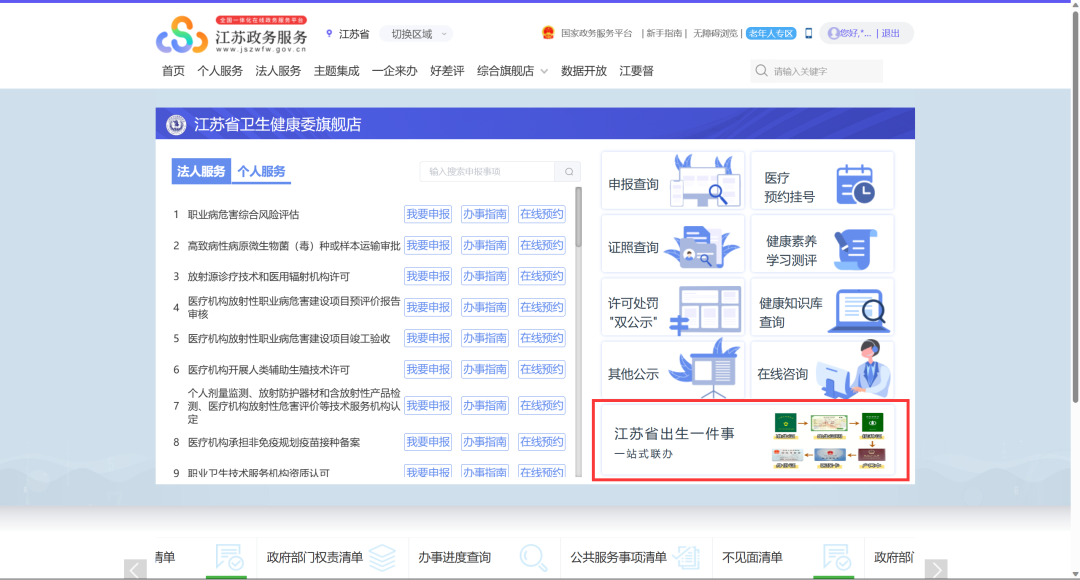Viewport: 1080px width, 580px height.
Task: Open 好差评 in the navigation menu
Action: [447, 71]
